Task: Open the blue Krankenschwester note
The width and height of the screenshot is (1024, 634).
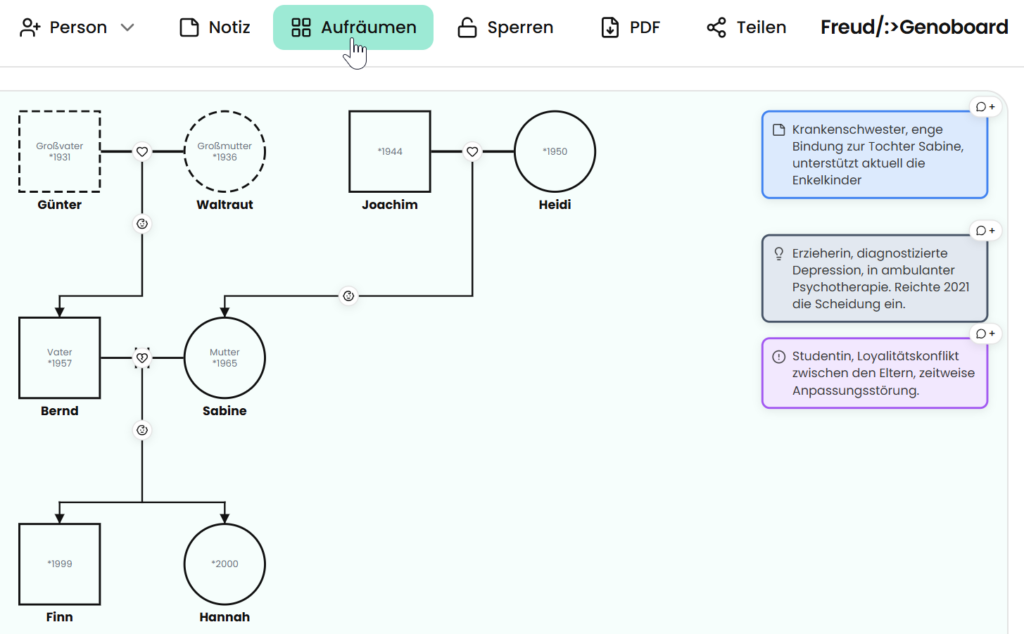Action: click(874, 155)
